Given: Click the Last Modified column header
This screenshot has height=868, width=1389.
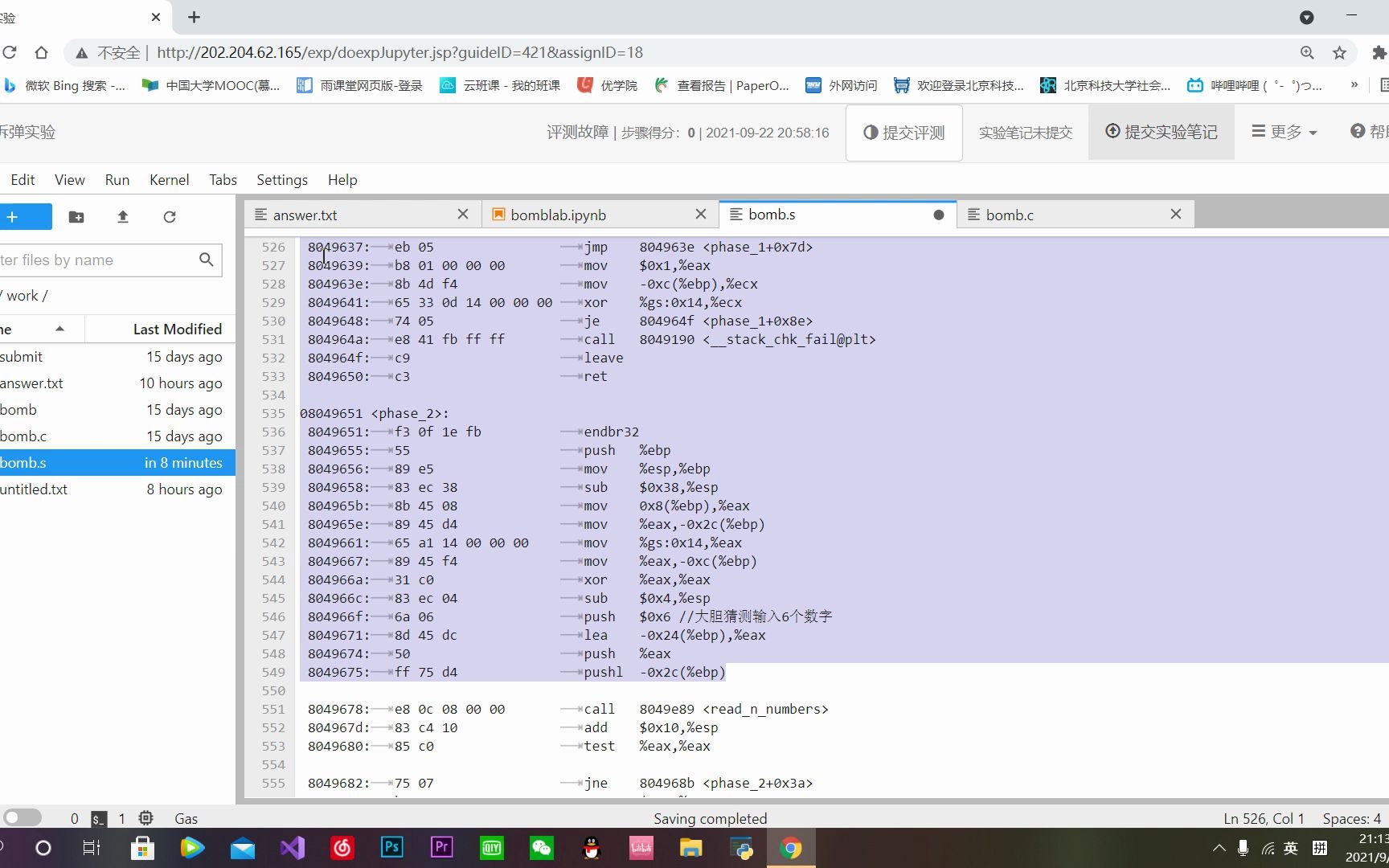Looking at the screenshot, I should click(177, 329).
